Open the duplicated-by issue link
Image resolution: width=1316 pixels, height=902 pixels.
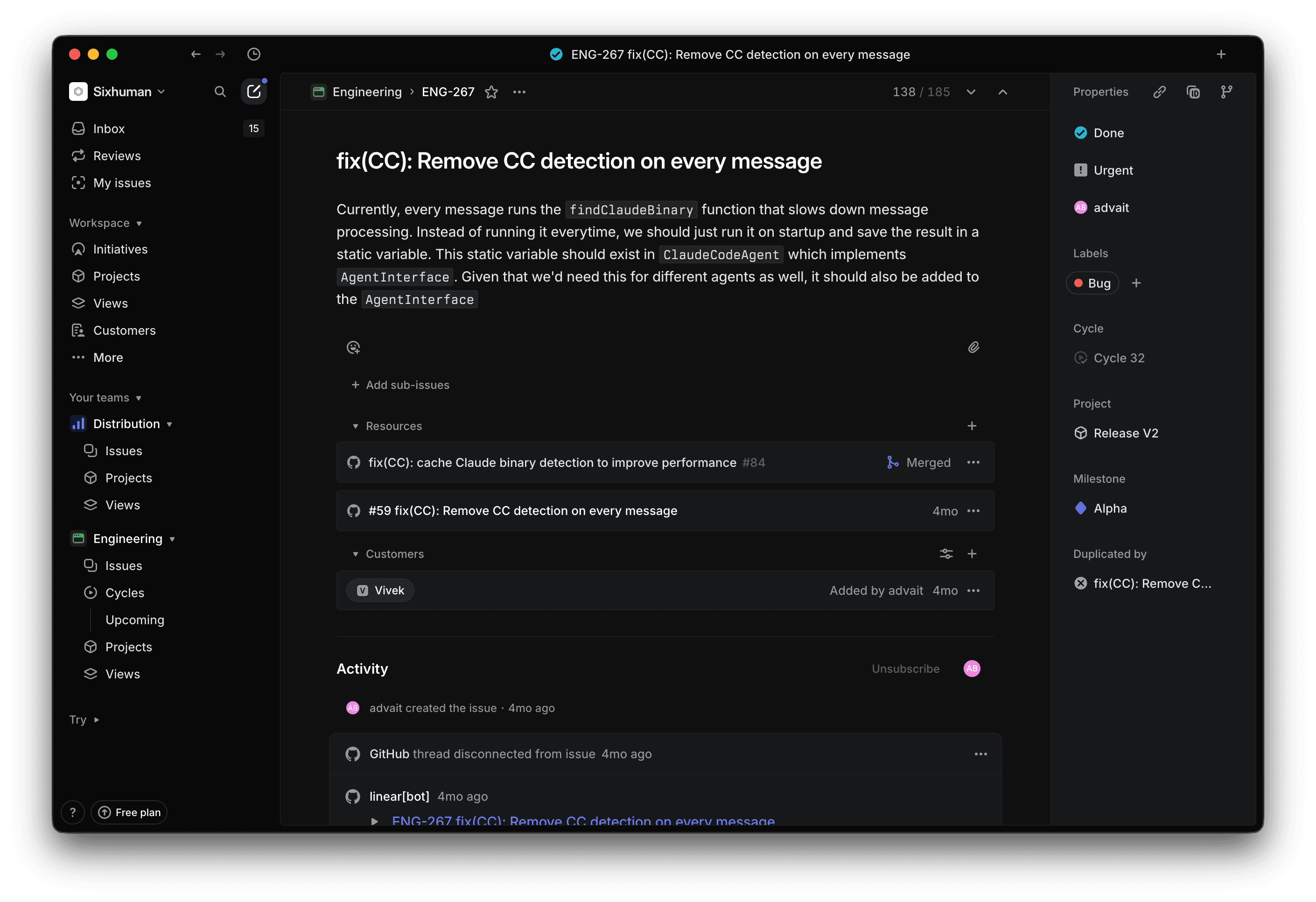(x=1143, y=584)
